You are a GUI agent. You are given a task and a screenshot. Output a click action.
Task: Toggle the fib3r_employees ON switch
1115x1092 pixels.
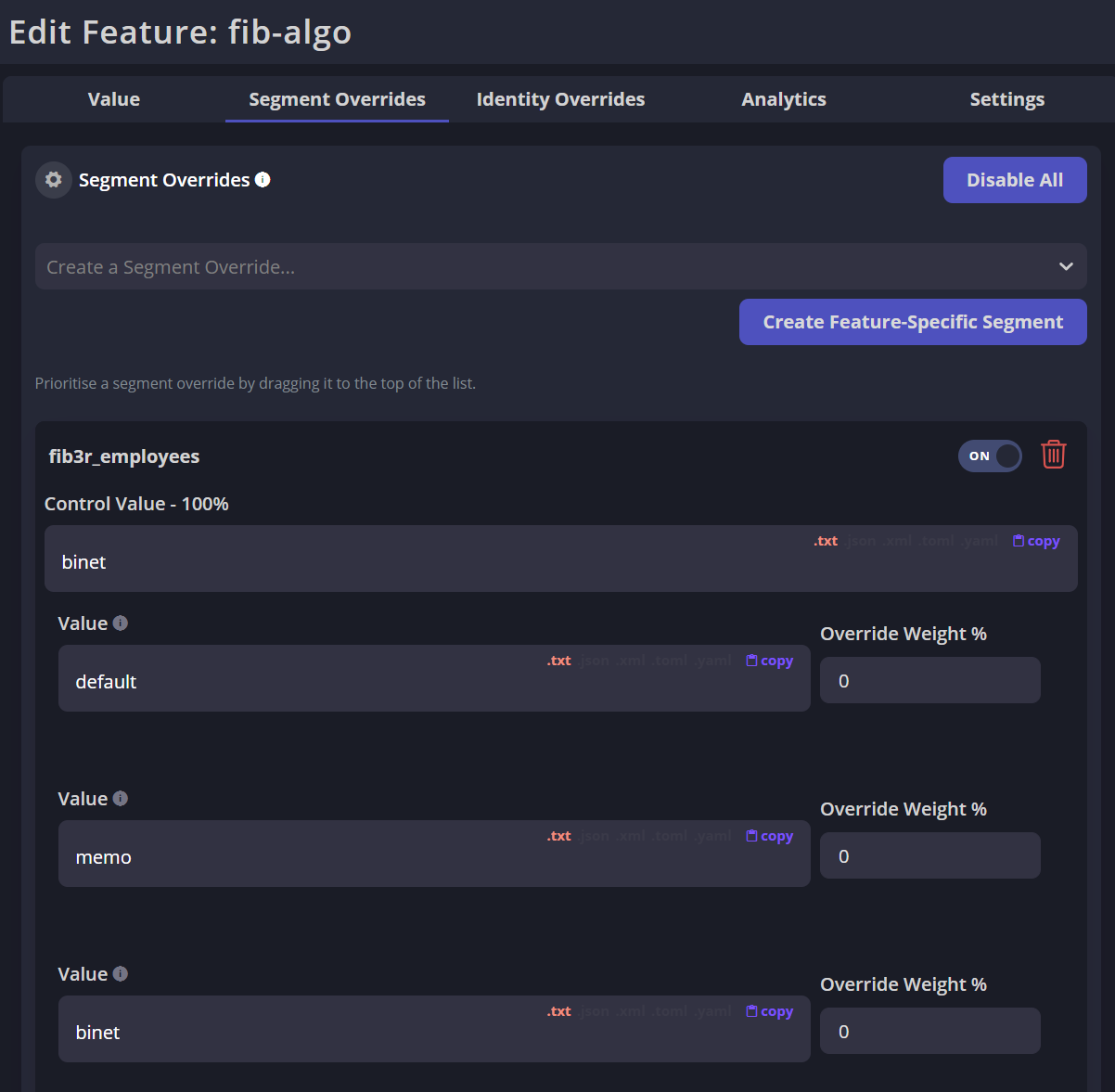tap(990, 456)
